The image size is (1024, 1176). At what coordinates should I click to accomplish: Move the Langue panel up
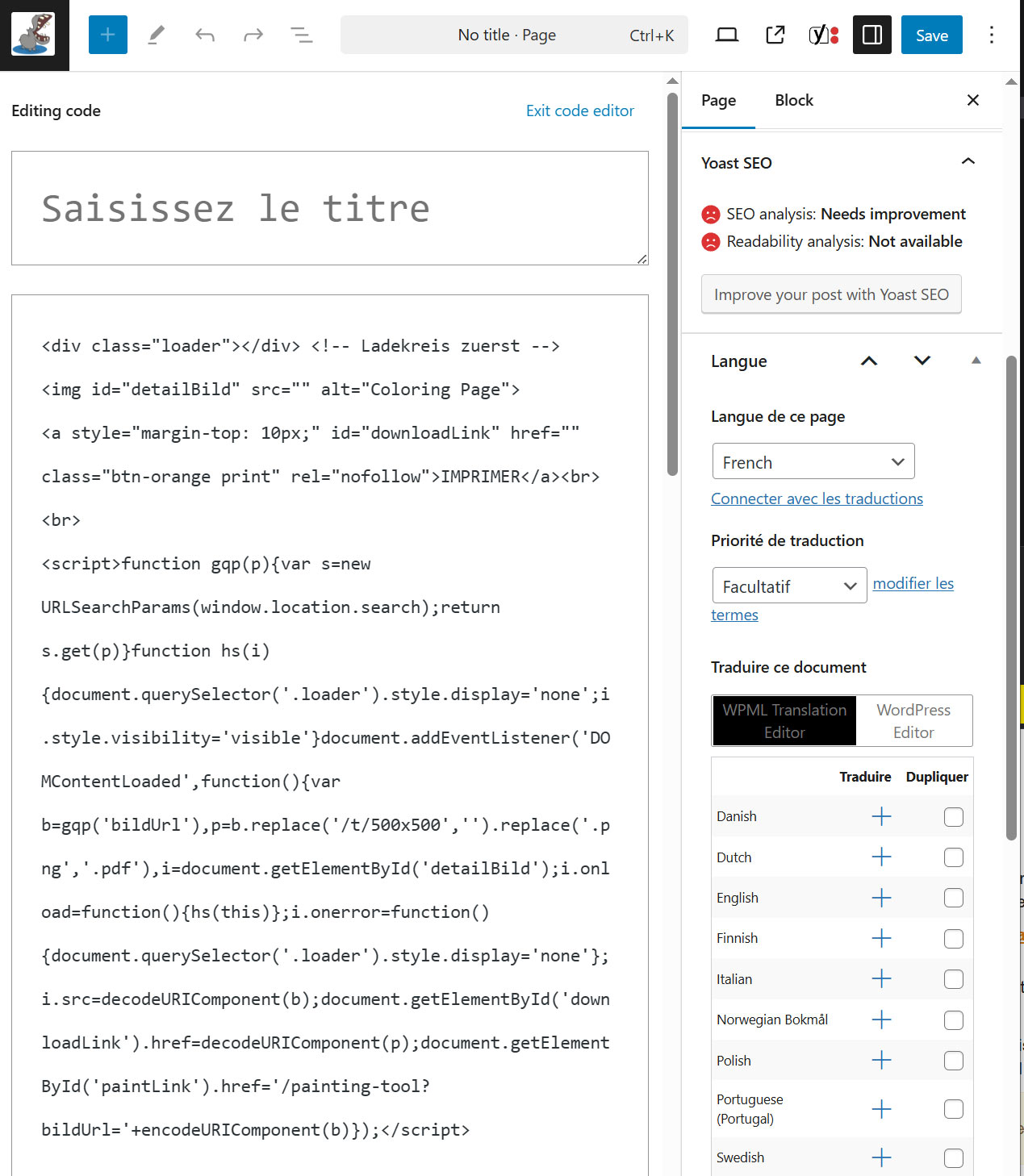(869, 361)
